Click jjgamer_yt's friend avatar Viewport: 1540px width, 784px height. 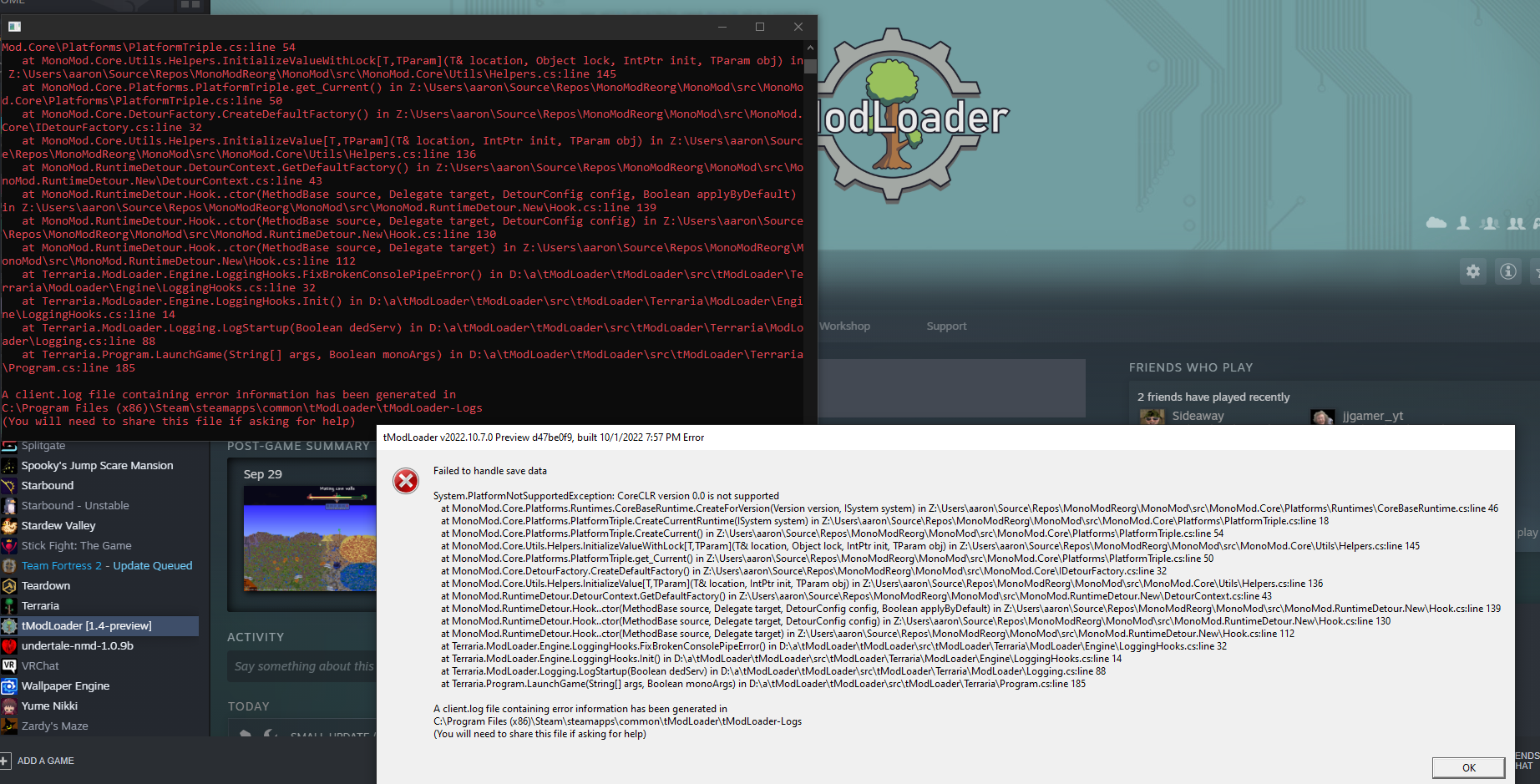tap(1323, 416)
